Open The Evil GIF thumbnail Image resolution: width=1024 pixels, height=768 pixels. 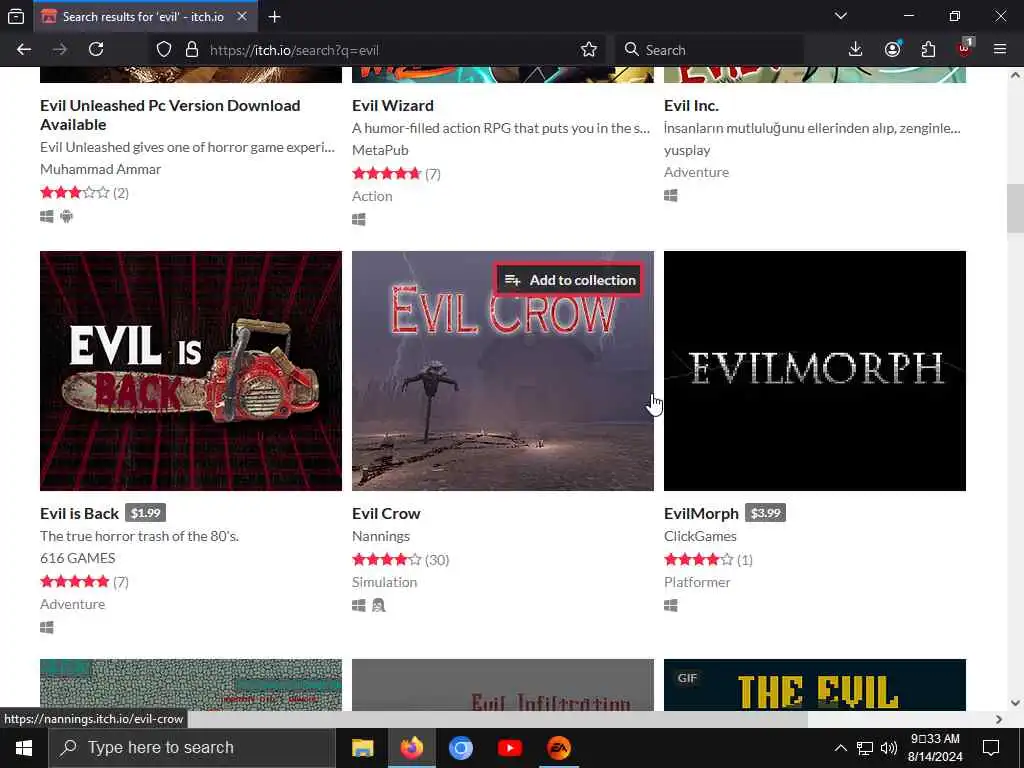(814, 685)
